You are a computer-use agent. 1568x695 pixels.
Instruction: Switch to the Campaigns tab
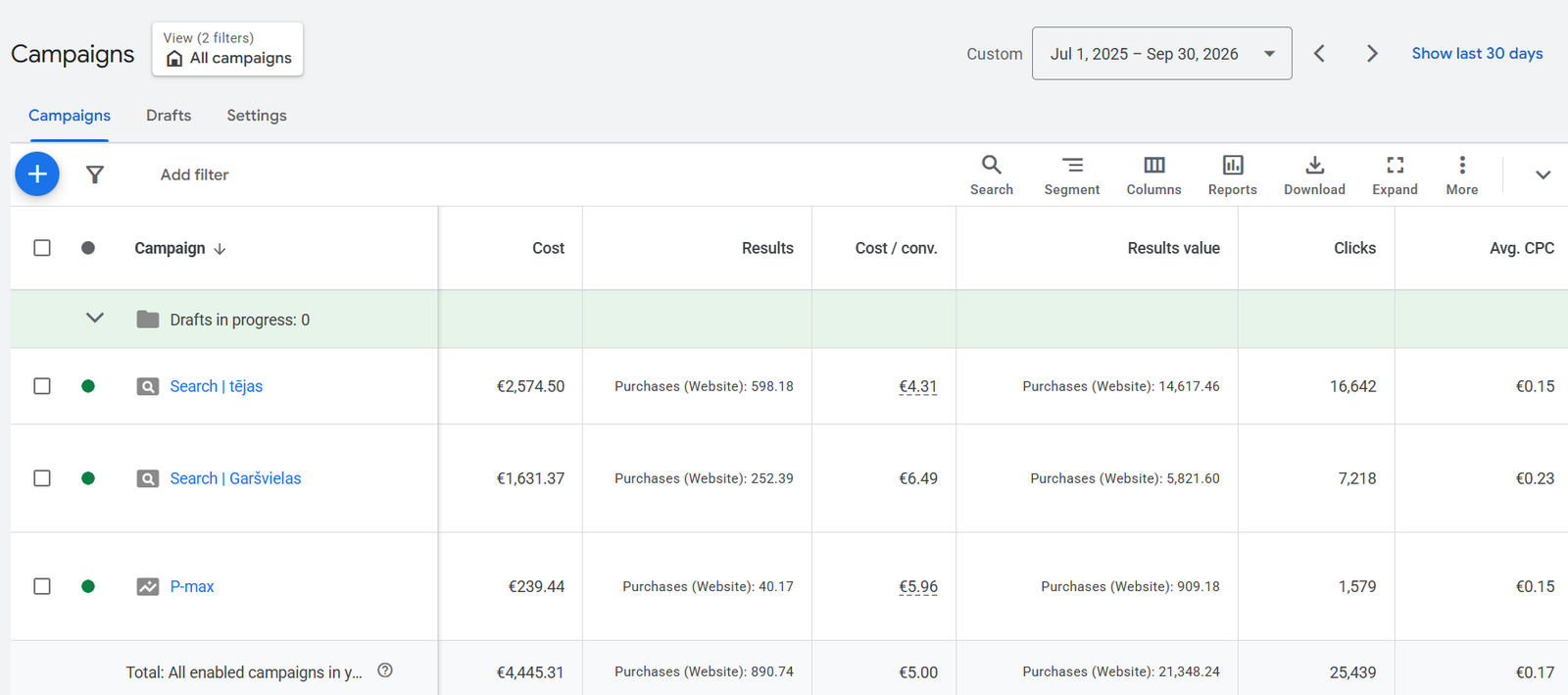pos(70,116)
